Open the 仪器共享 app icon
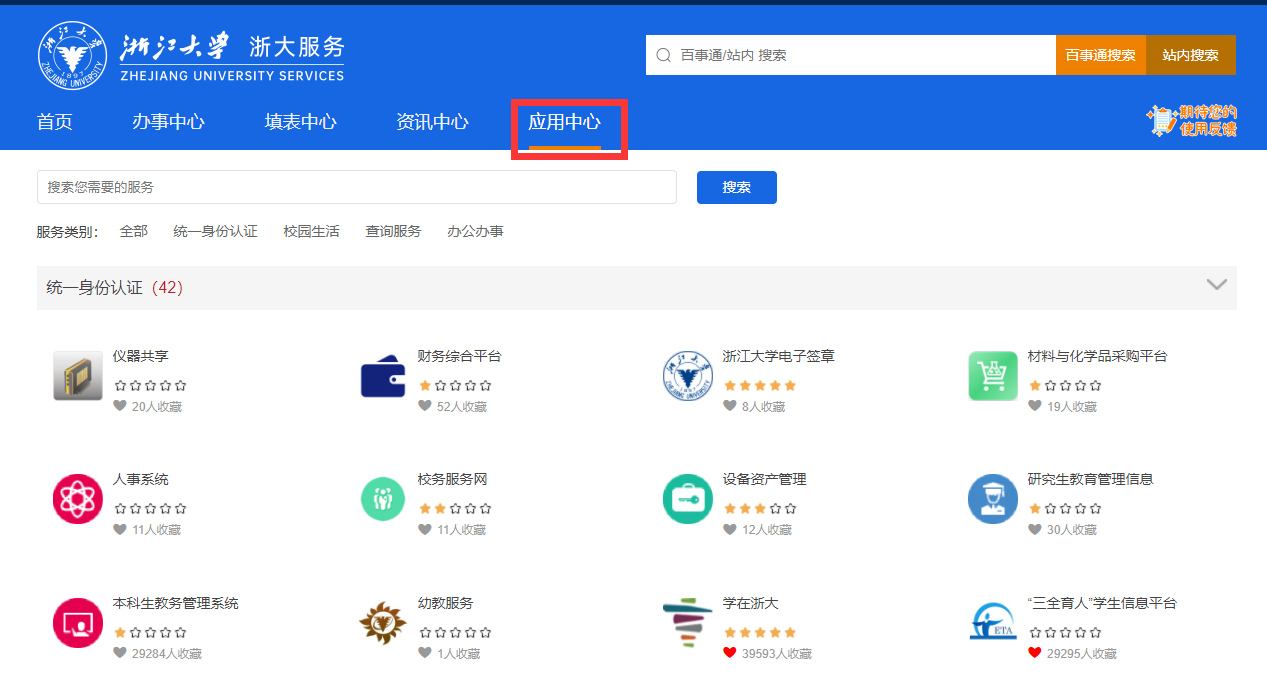This screenshot has width=1267, height=693. (78, 376)
